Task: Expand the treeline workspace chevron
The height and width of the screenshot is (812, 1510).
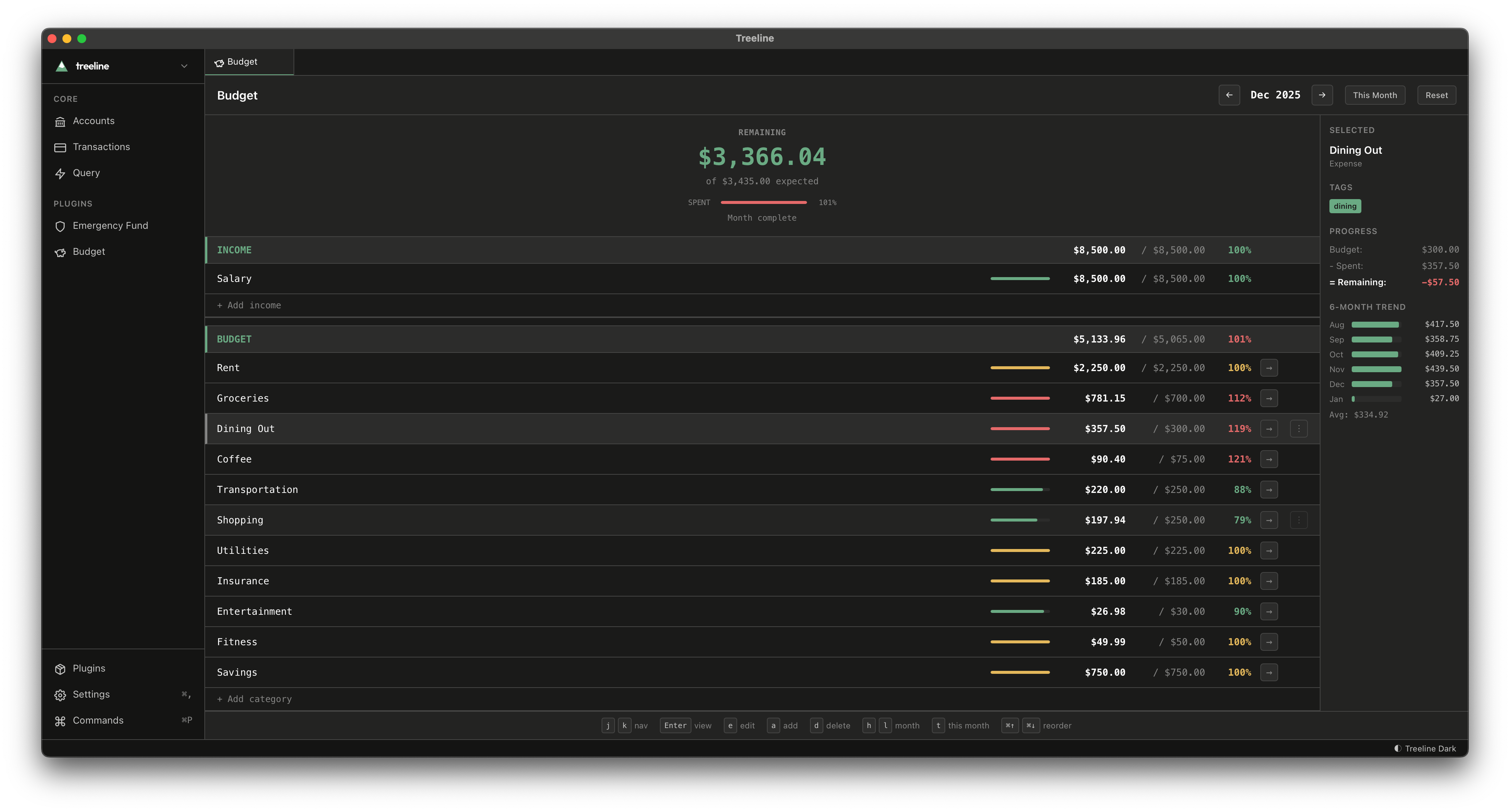Action: pos(184,66)
